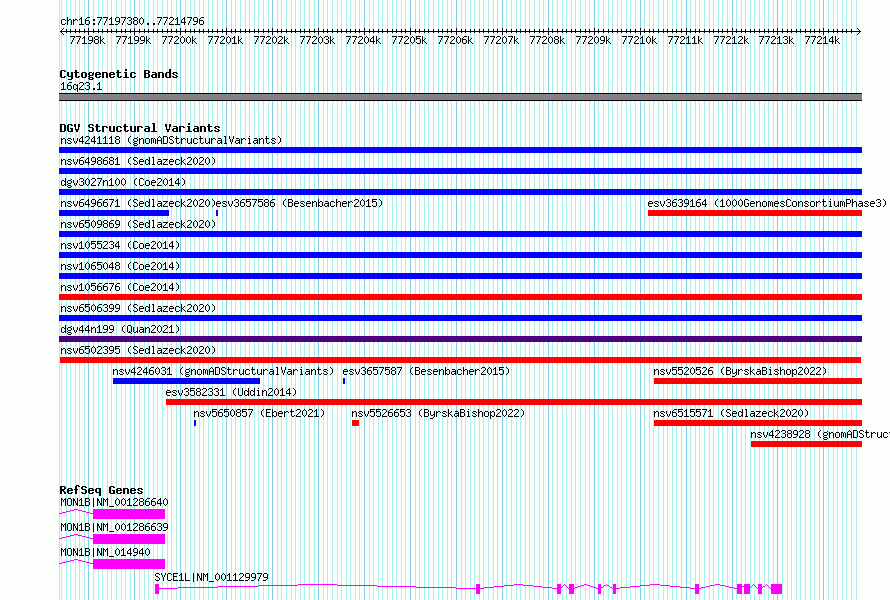Open esv3657587 (Besenbacher2015) label

point(426,371)
